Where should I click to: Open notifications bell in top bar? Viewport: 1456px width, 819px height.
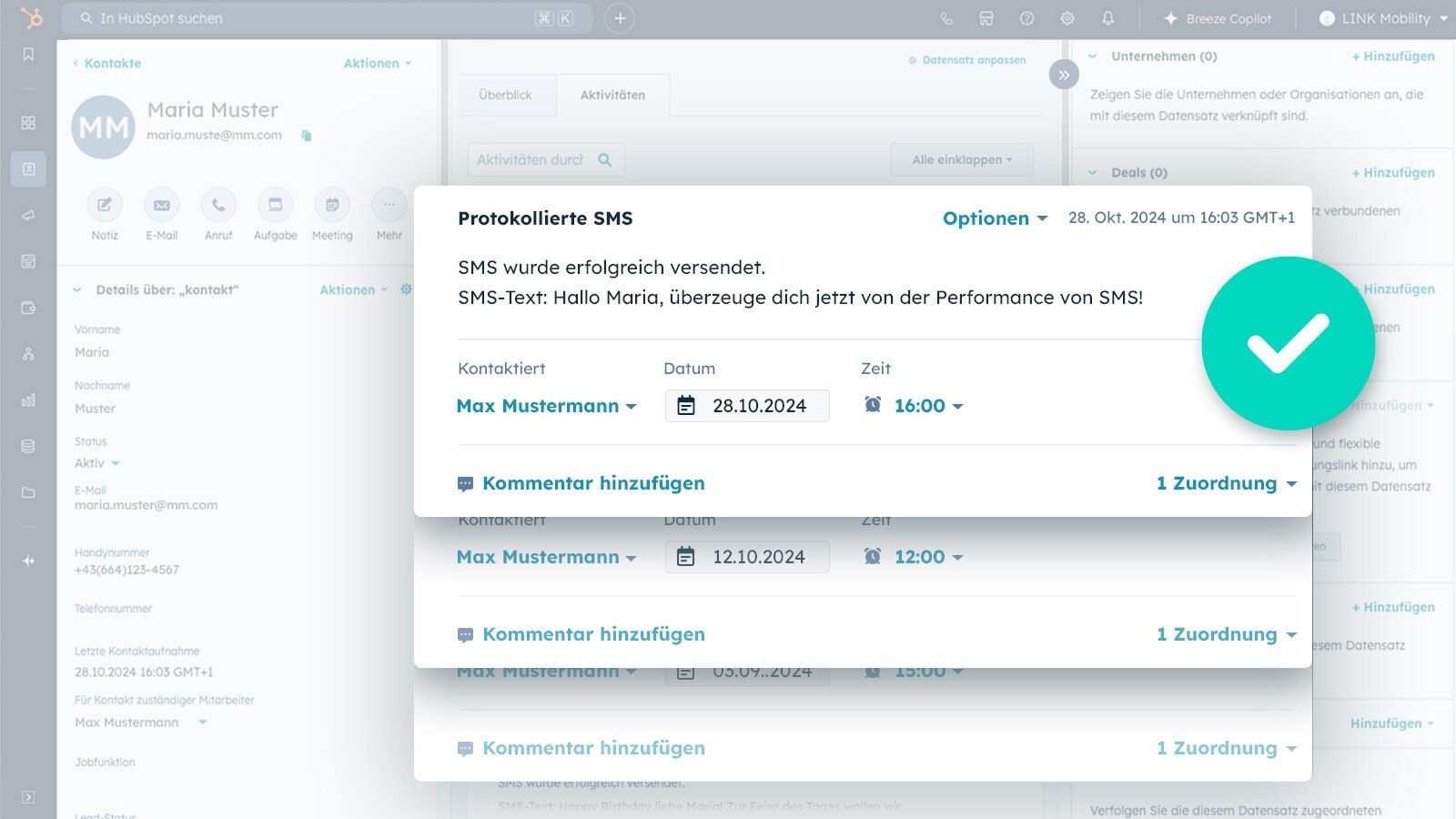tap(1107, 18)
